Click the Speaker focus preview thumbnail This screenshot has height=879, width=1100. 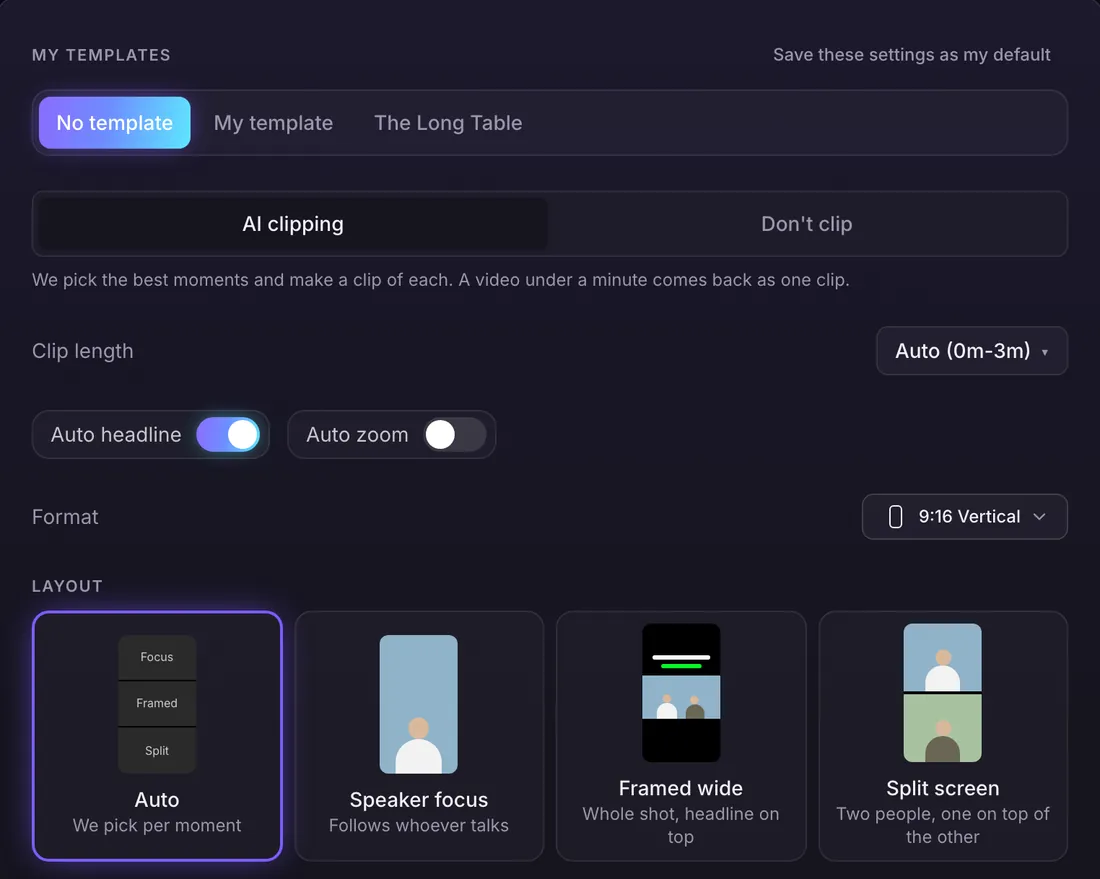point(419,704)
